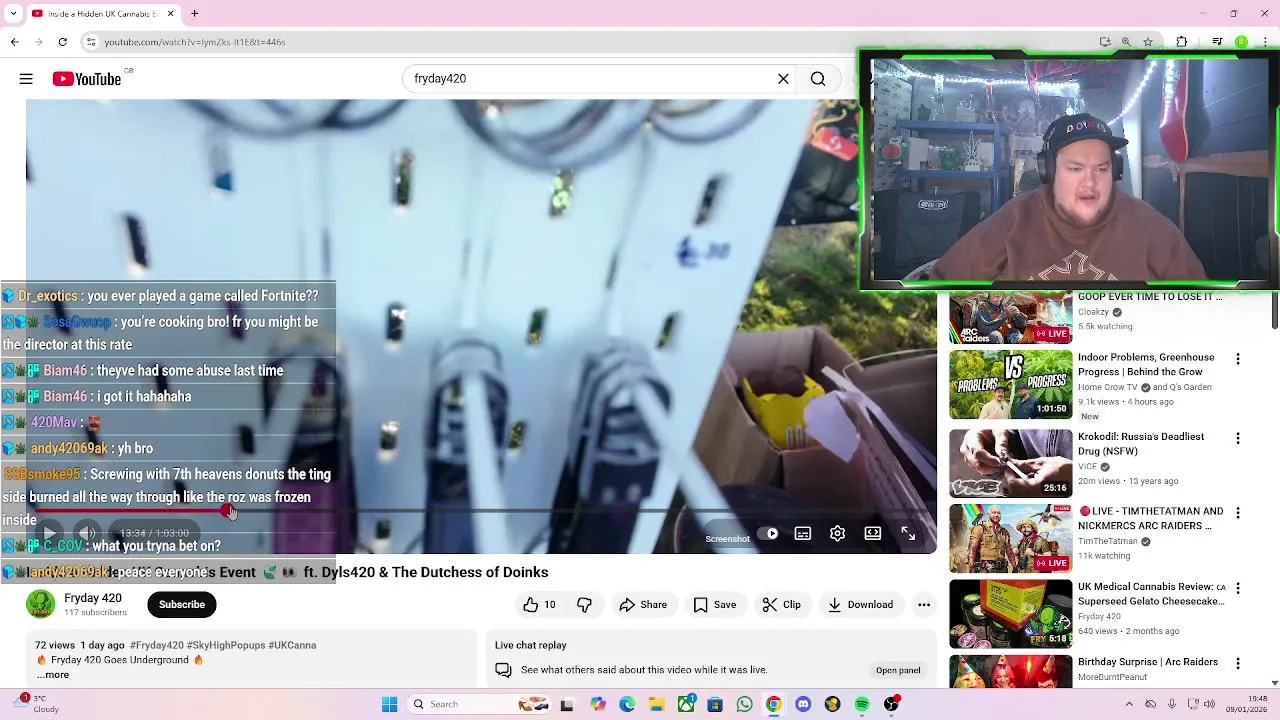Open the Birthday Surprise Arc Raiders title
This screenshot has width=1280, height=720.
click(1148, 662)
